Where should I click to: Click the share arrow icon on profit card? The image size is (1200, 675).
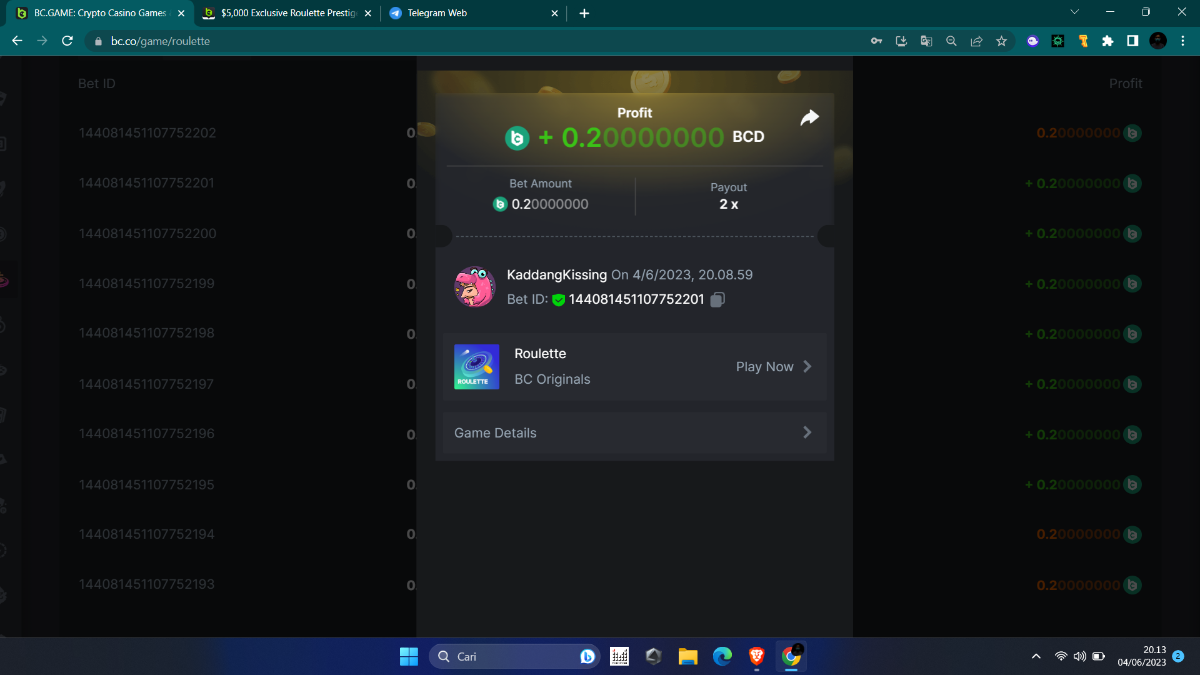[x=809, y=118]
